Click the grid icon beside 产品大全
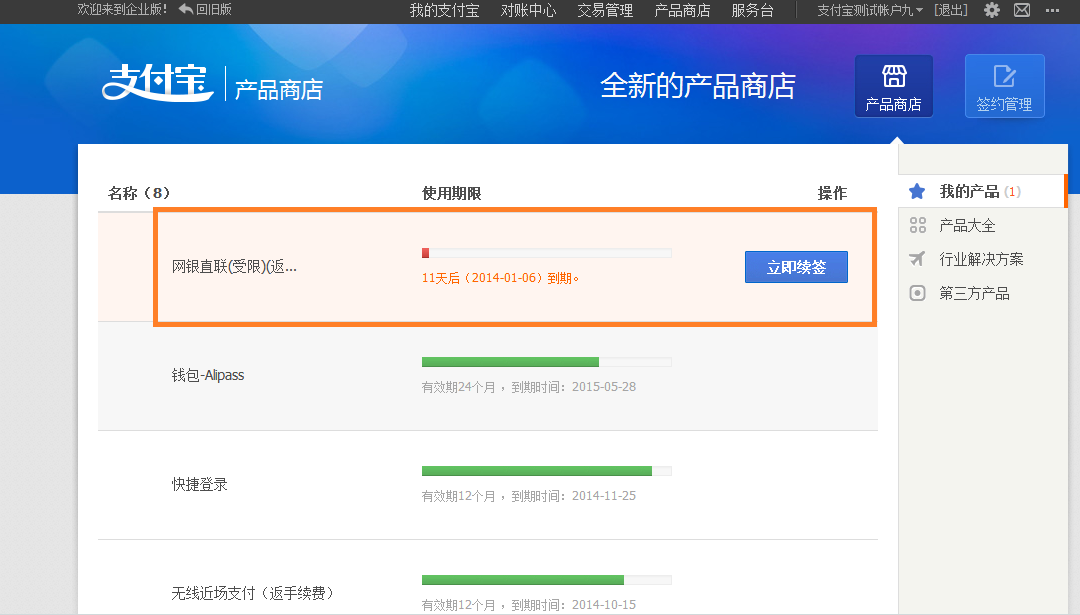1080x615 pixels. pos(917,225)
